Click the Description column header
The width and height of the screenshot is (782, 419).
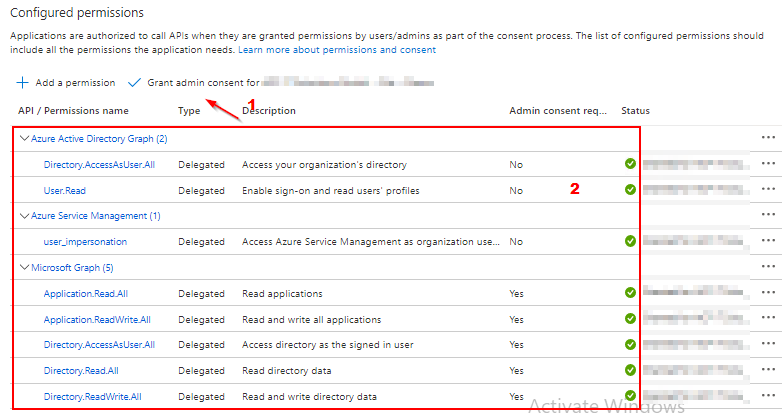(269, 111)
